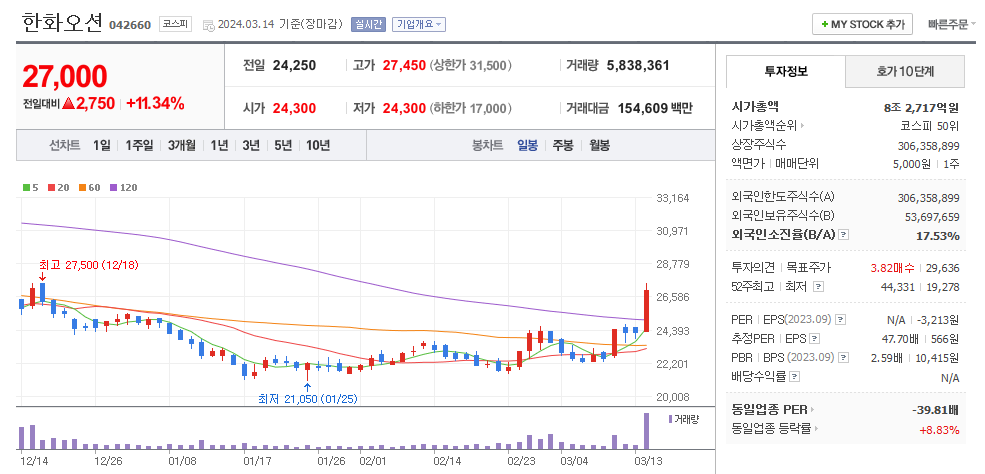Click 시가총액 value 8조 2,717억원
985x474 pixels.
[x=921, y=107]
